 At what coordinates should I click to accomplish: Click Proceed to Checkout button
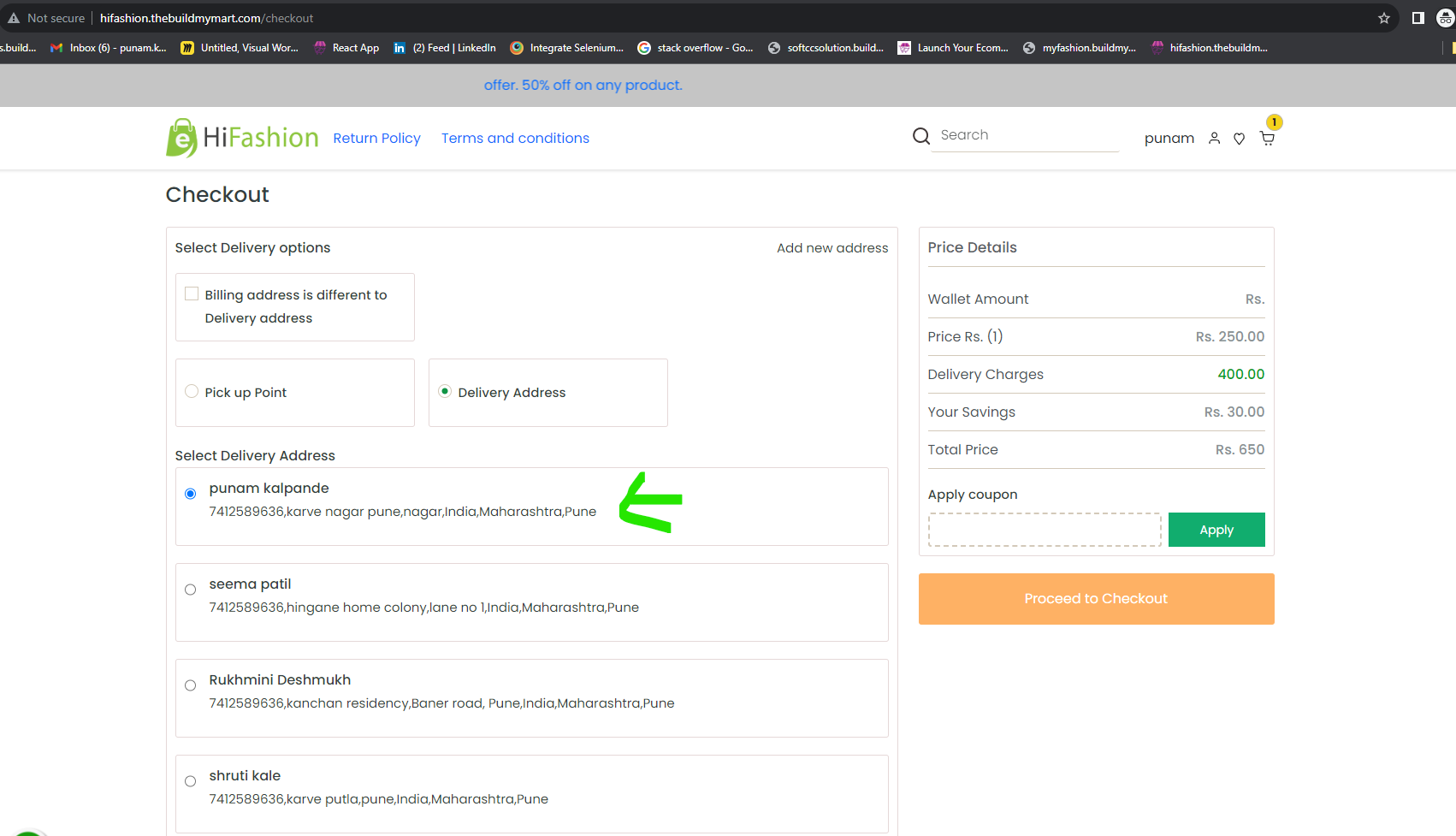pyautogui.click(x=1096, y=599)
